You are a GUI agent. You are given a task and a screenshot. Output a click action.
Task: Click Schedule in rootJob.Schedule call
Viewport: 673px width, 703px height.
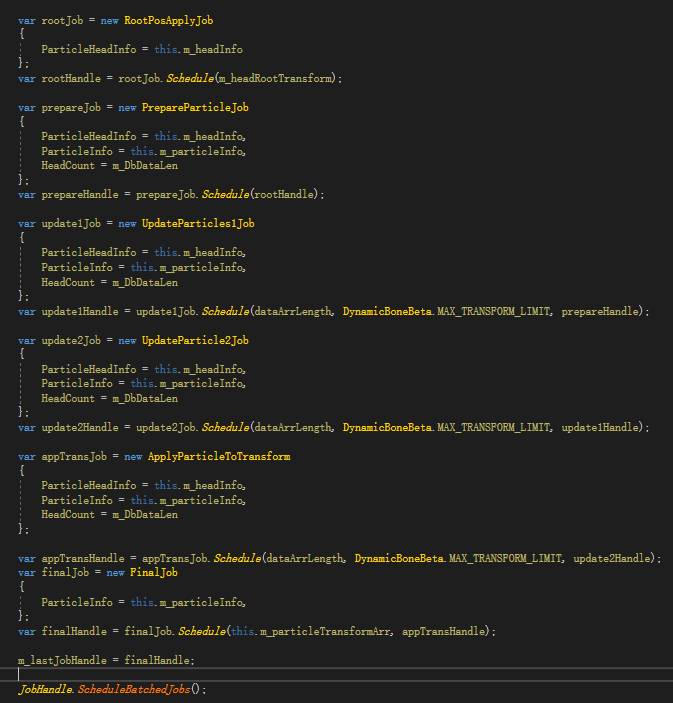coord(190,78)
